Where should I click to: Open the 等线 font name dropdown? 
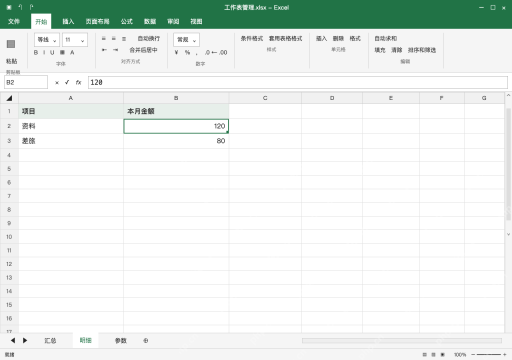[47, 40]
